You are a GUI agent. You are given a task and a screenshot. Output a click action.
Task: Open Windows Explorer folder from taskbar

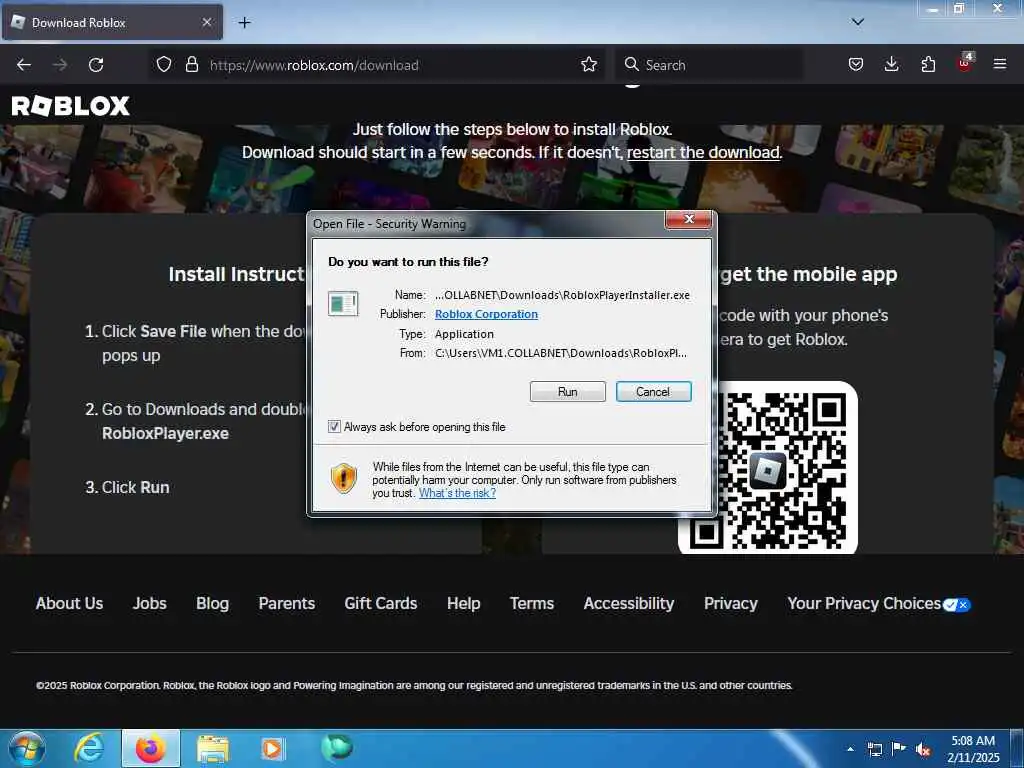point(213,749)
